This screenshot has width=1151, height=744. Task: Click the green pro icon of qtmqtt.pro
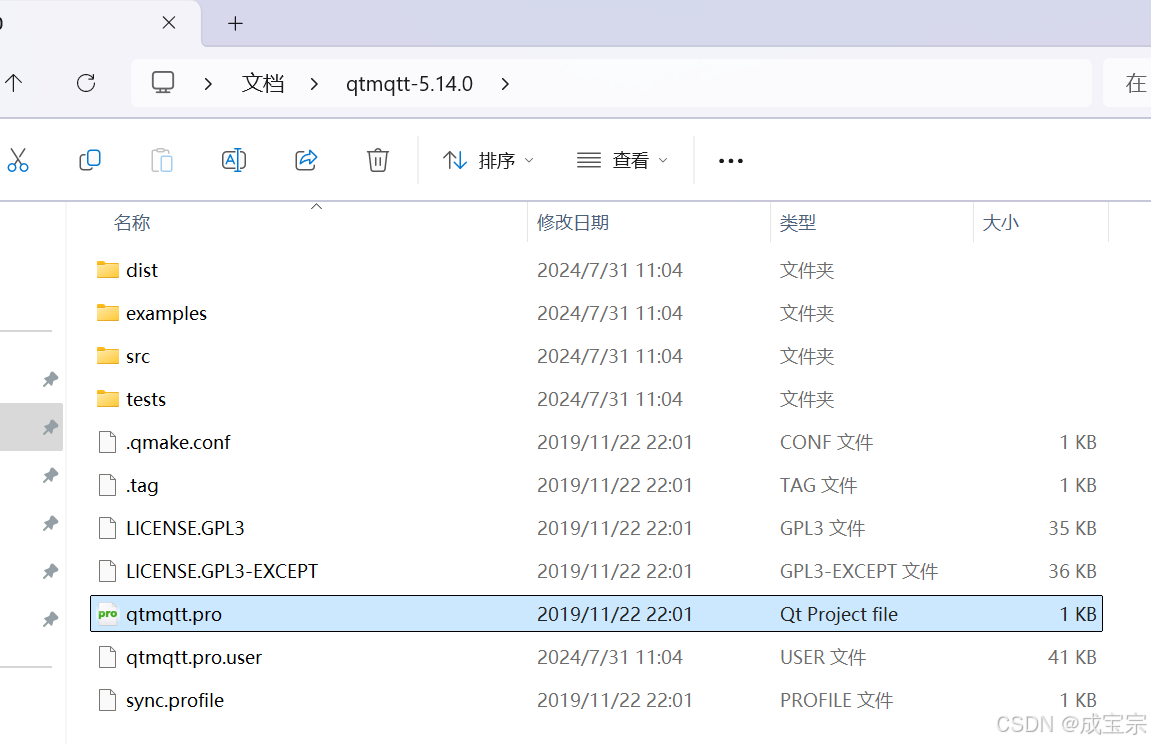[107, 613]
